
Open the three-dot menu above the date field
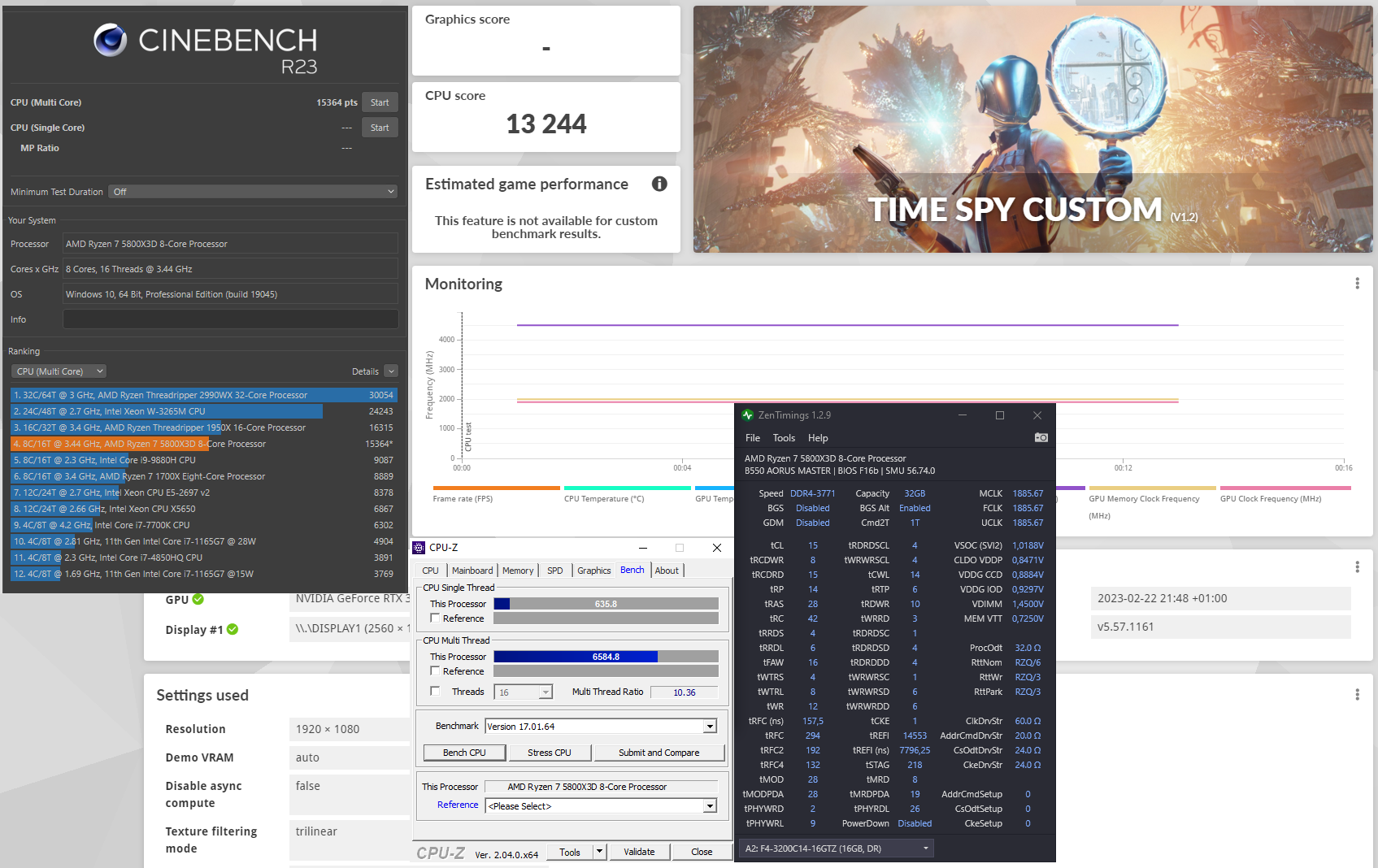[x=1357, y=566]
